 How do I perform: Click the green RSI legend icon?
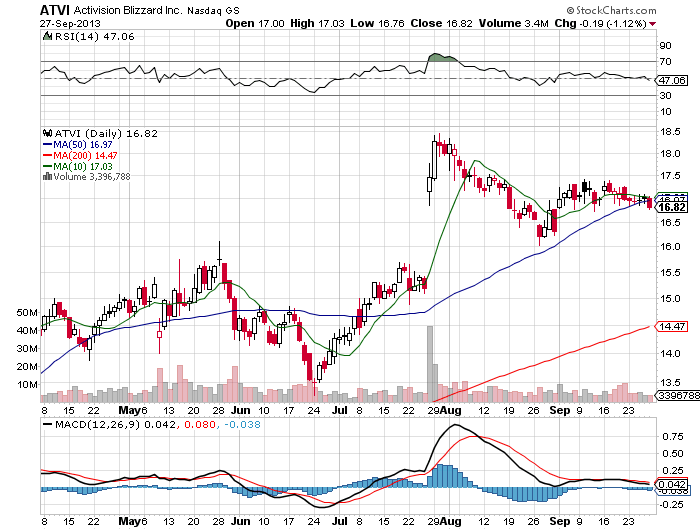click(47, 36)
